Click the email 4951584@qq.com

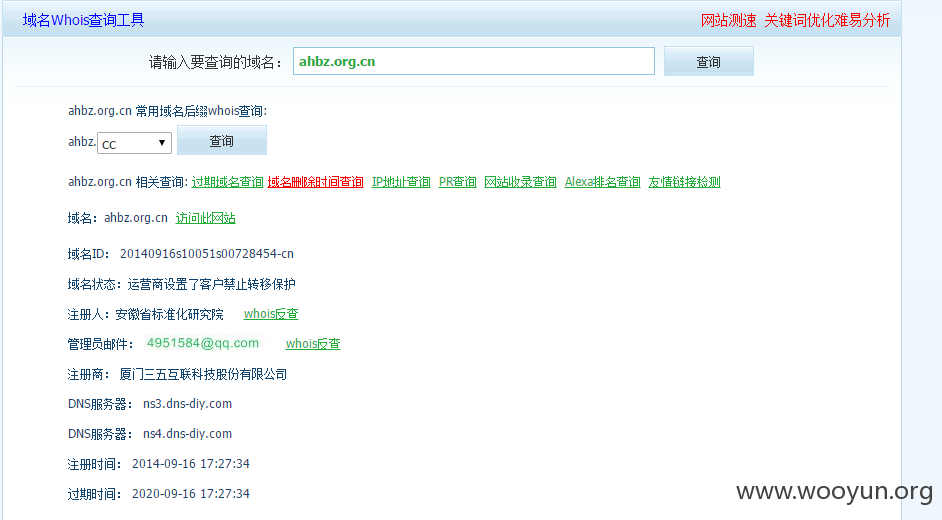pyautogui.click(x=203, y=343)
